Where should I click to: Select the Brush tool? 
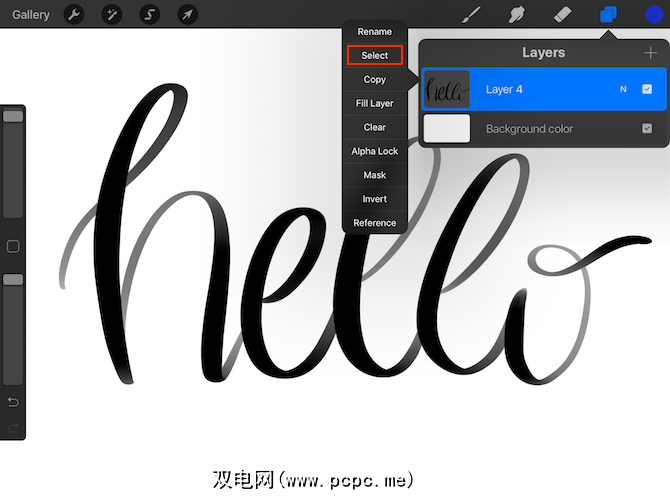(472, 15)
